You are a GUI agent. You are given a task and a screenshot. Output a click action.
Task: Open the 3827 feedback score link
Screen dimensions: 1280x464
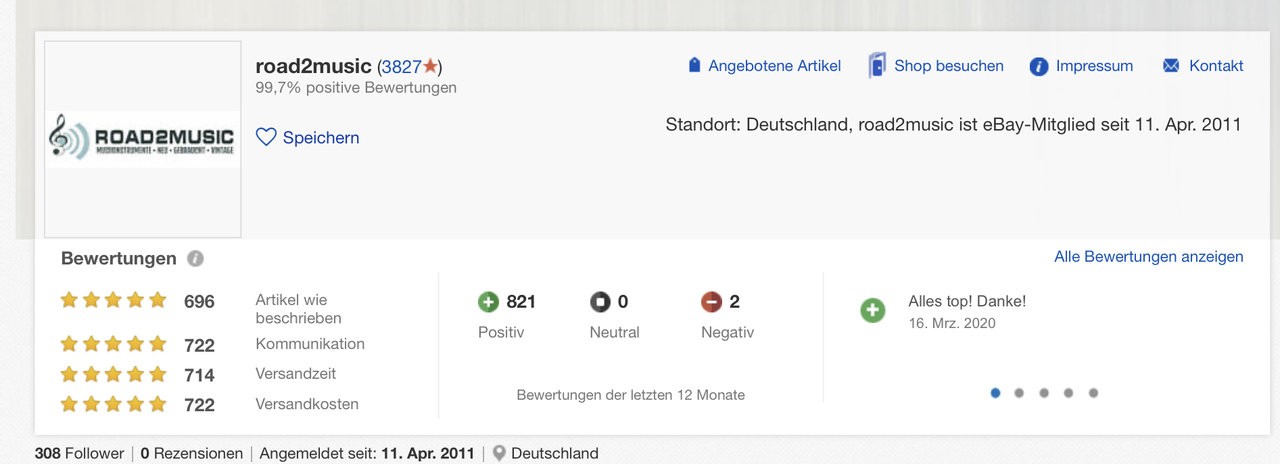(401, 67)
